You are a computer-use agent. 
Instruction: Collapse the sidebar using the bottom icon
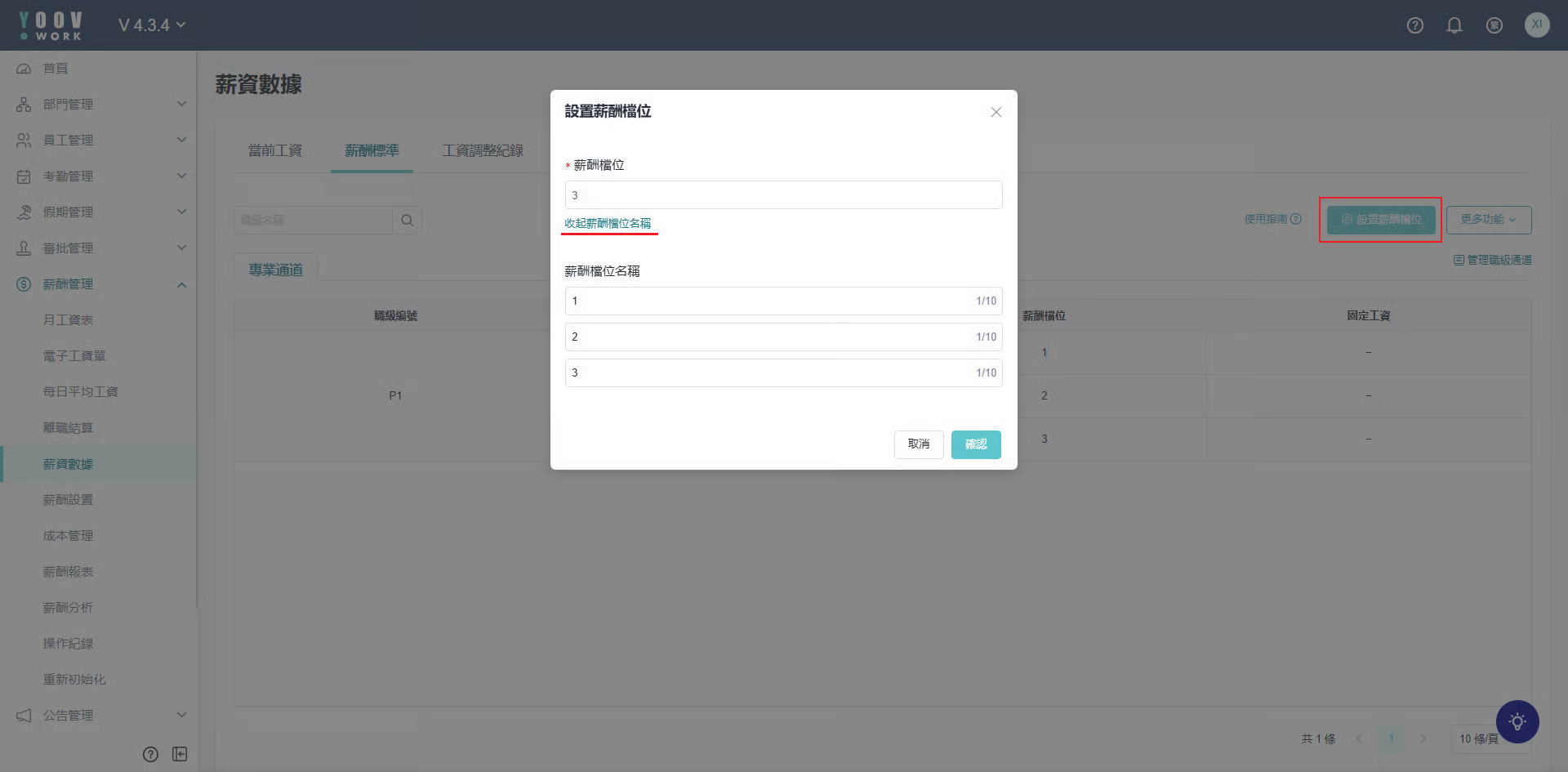click(x=180, y=754)
